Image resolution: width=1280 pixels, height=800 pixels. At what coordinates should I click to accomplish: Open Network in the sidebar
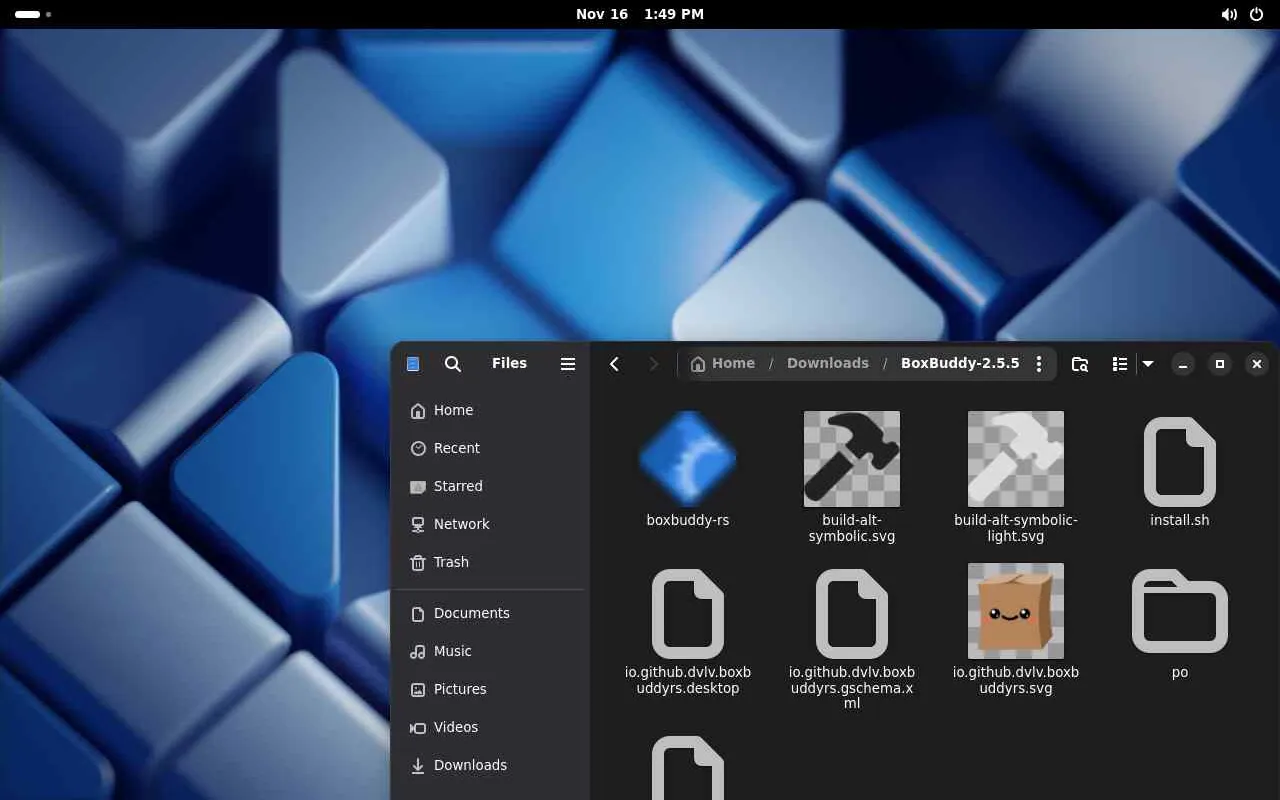coord(488,524)
